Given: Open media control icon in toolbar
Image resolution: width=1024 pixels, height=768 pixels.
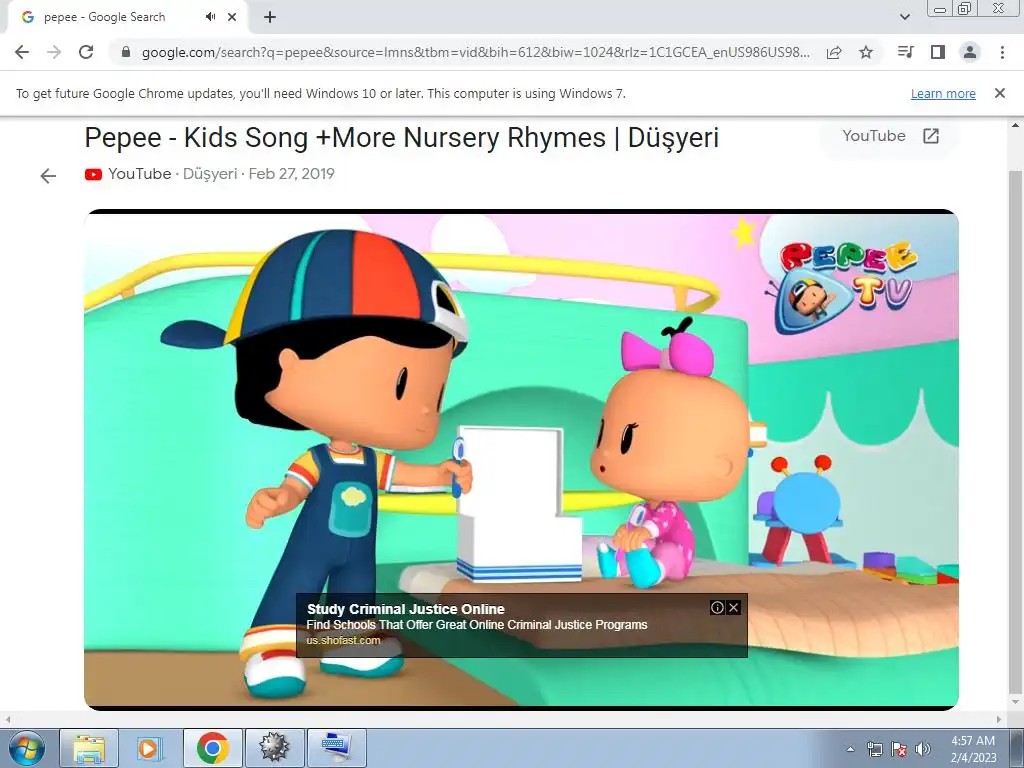Looking at the screenshot, I should (905, 52).
